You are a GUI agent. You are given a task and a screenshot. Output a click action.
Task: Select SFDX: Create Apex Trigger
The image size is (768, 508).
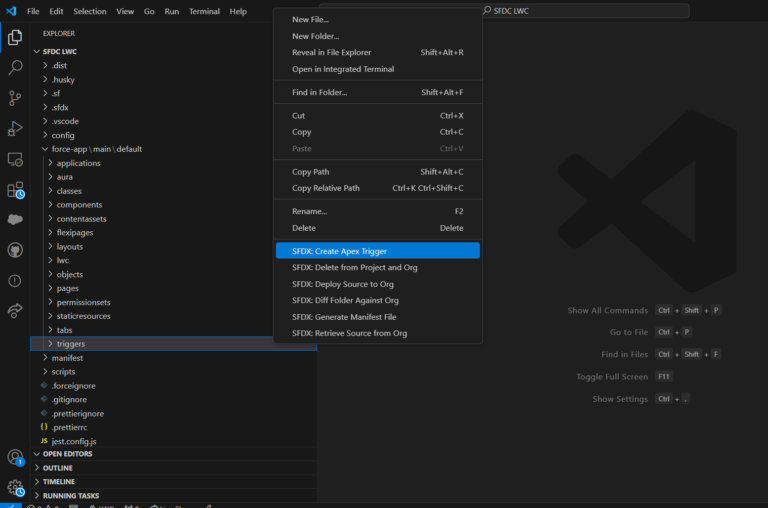click(339, 251)
